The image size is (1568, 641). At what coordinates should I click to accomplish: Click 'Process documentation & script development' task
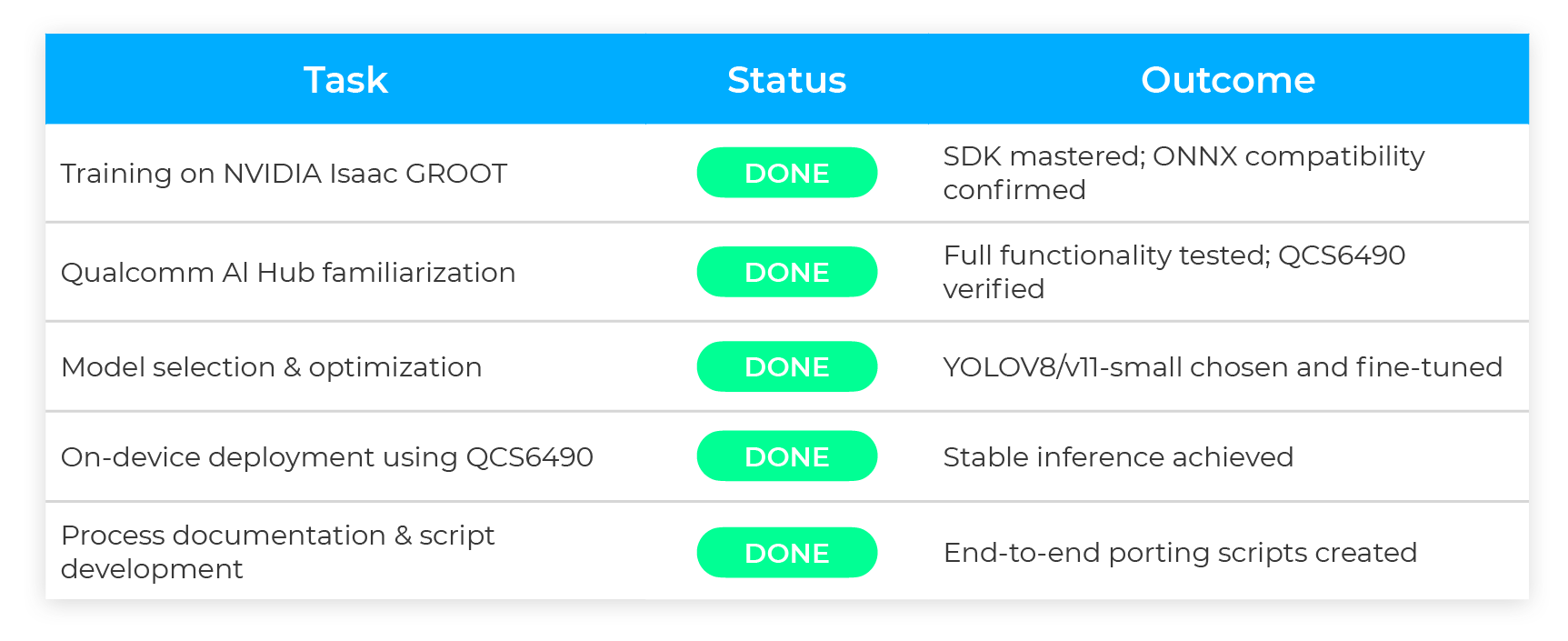(x=277, y=552)
